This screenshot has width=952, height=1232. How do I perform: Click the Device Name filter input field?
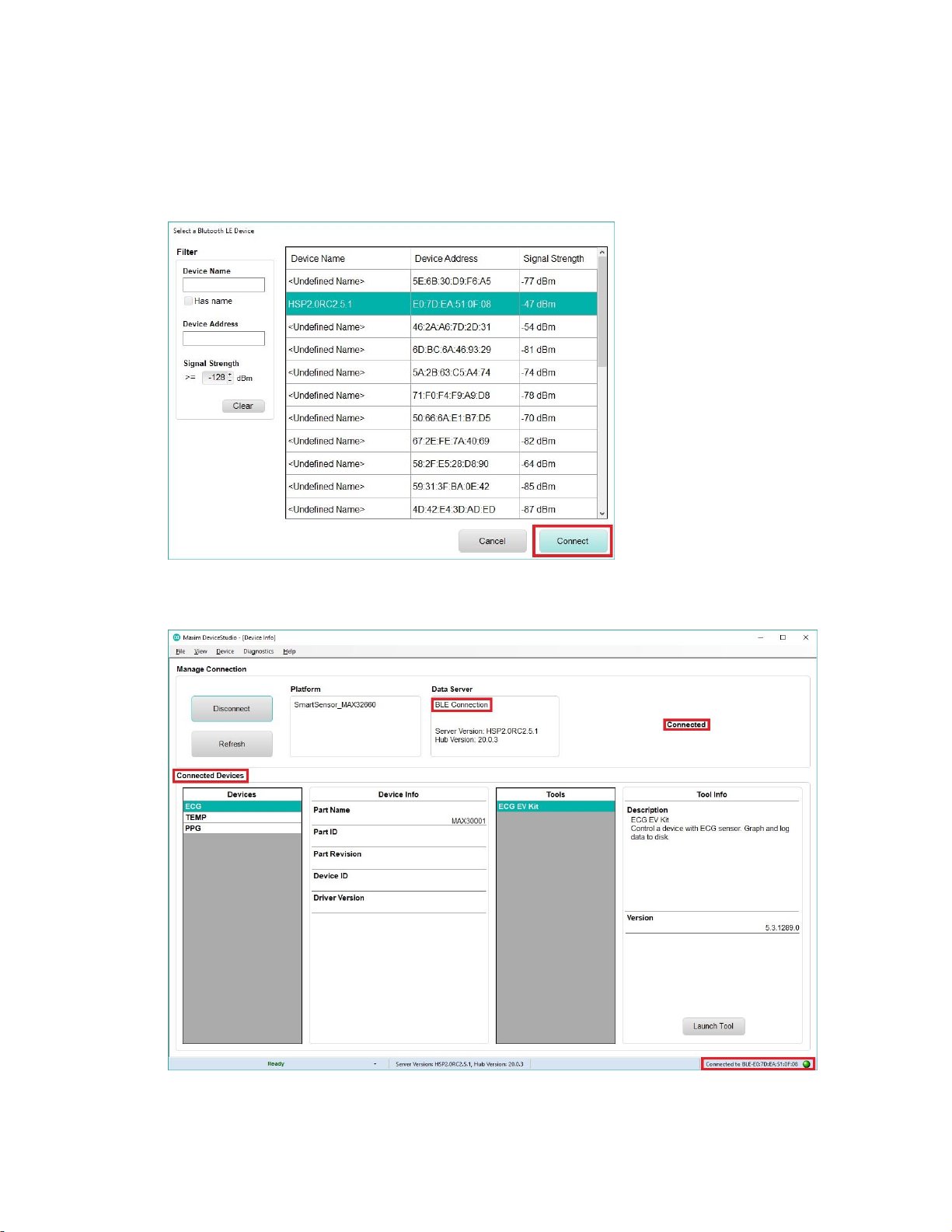coord(224,285)
